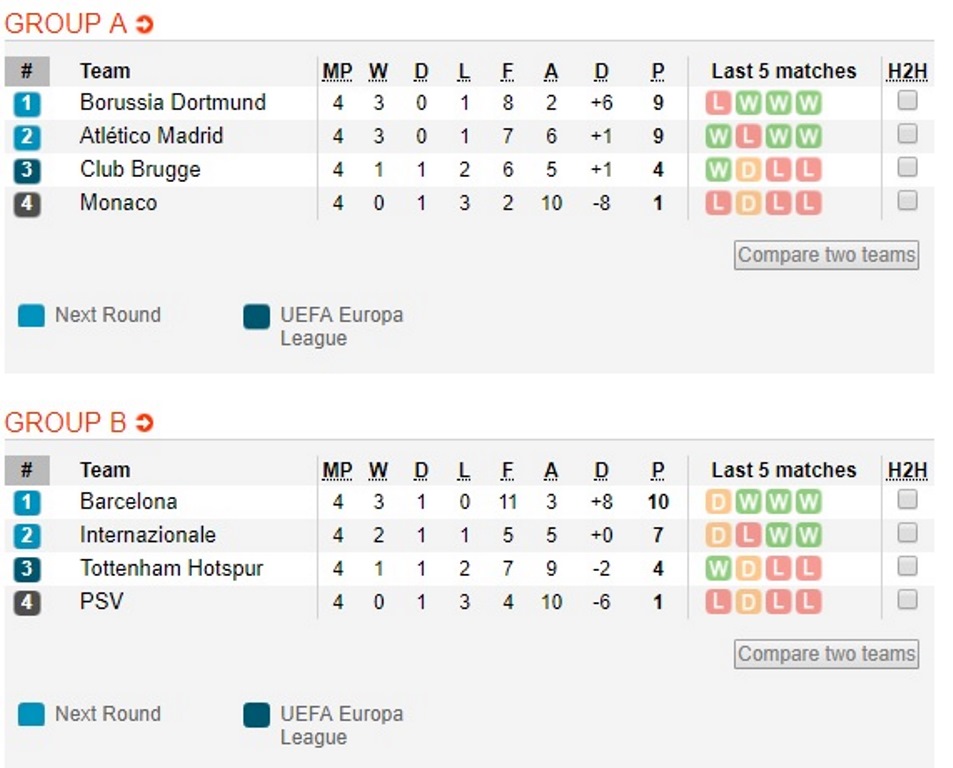
Task: Click Atlético Madrid's red L result badge
Action: tap(748, 136)
